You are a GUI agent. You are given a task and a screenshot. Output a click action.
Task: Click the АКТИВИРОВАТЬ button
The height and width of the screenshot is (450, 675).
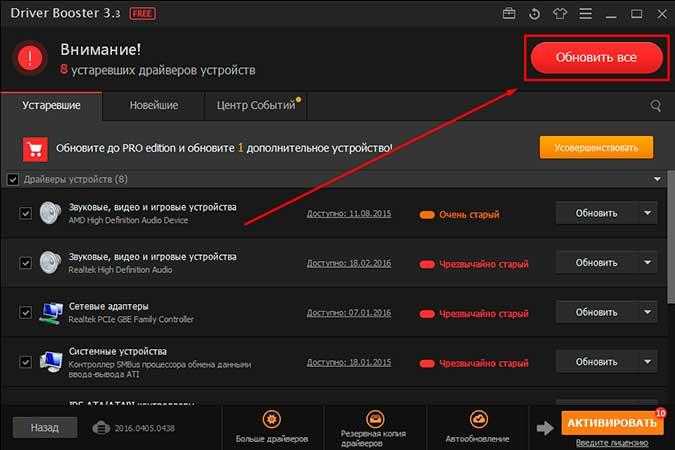612,423
